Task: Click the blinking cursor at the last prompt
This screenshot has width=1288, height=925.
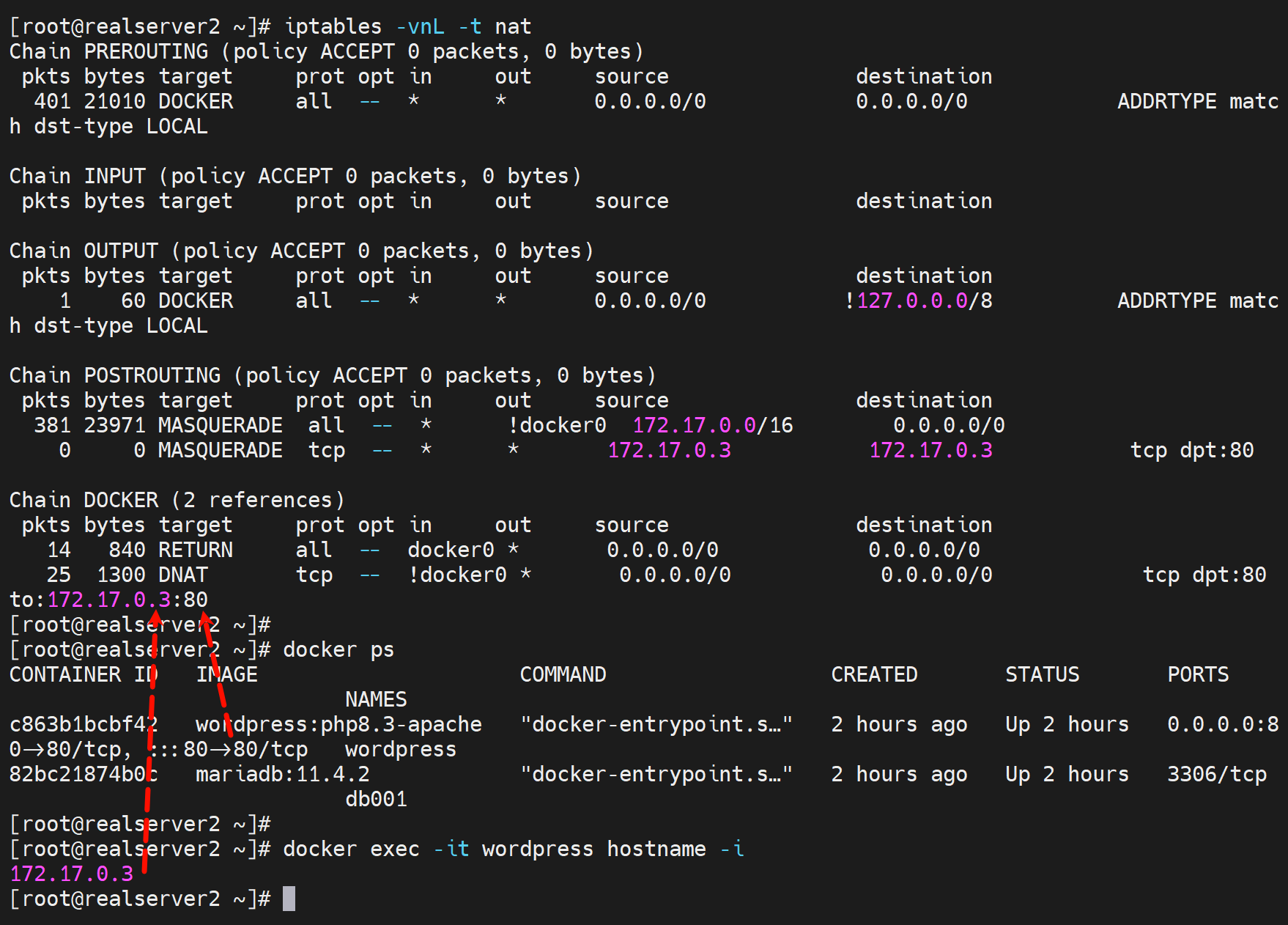Action: [x=289, y=899]
